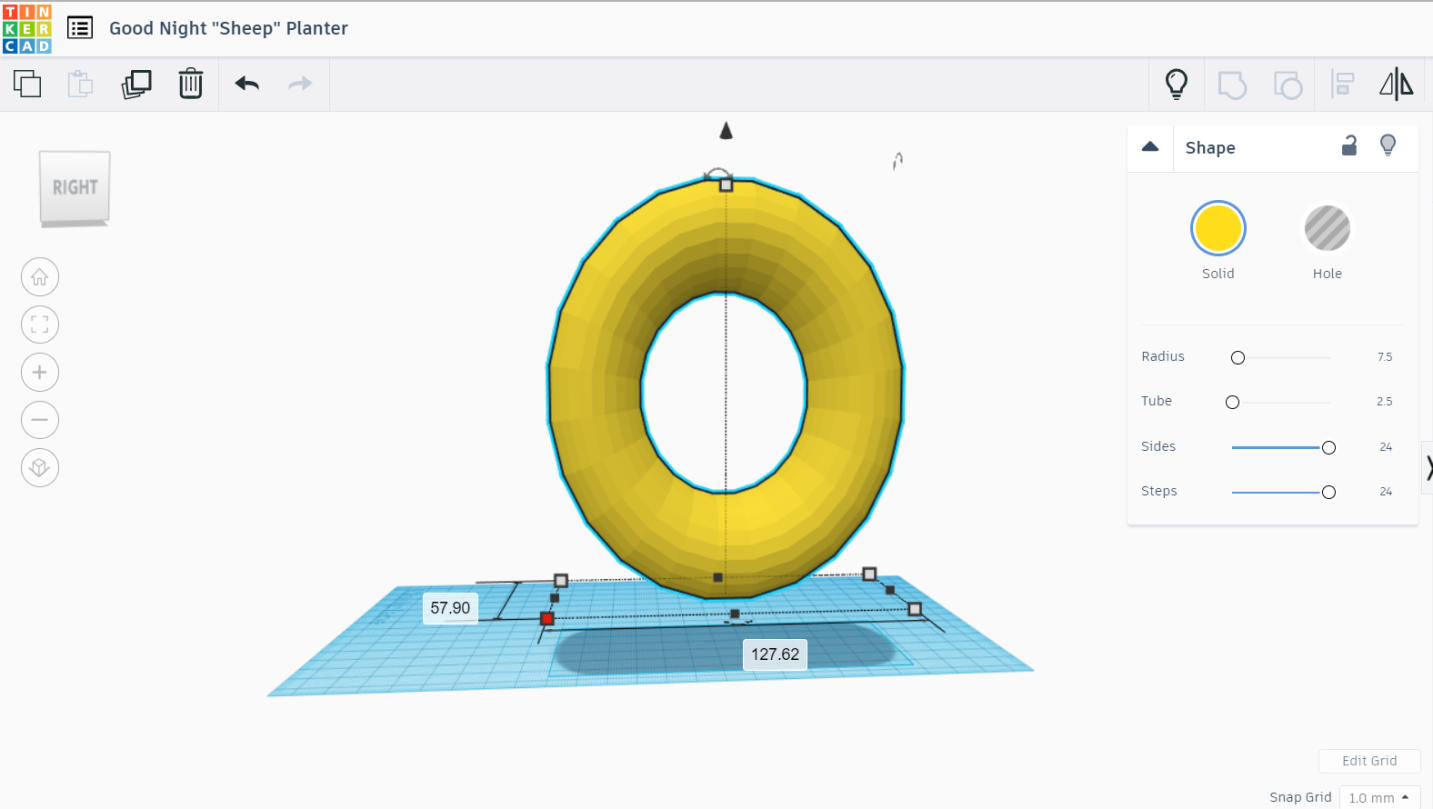Undo the last action

pos(247,83)
